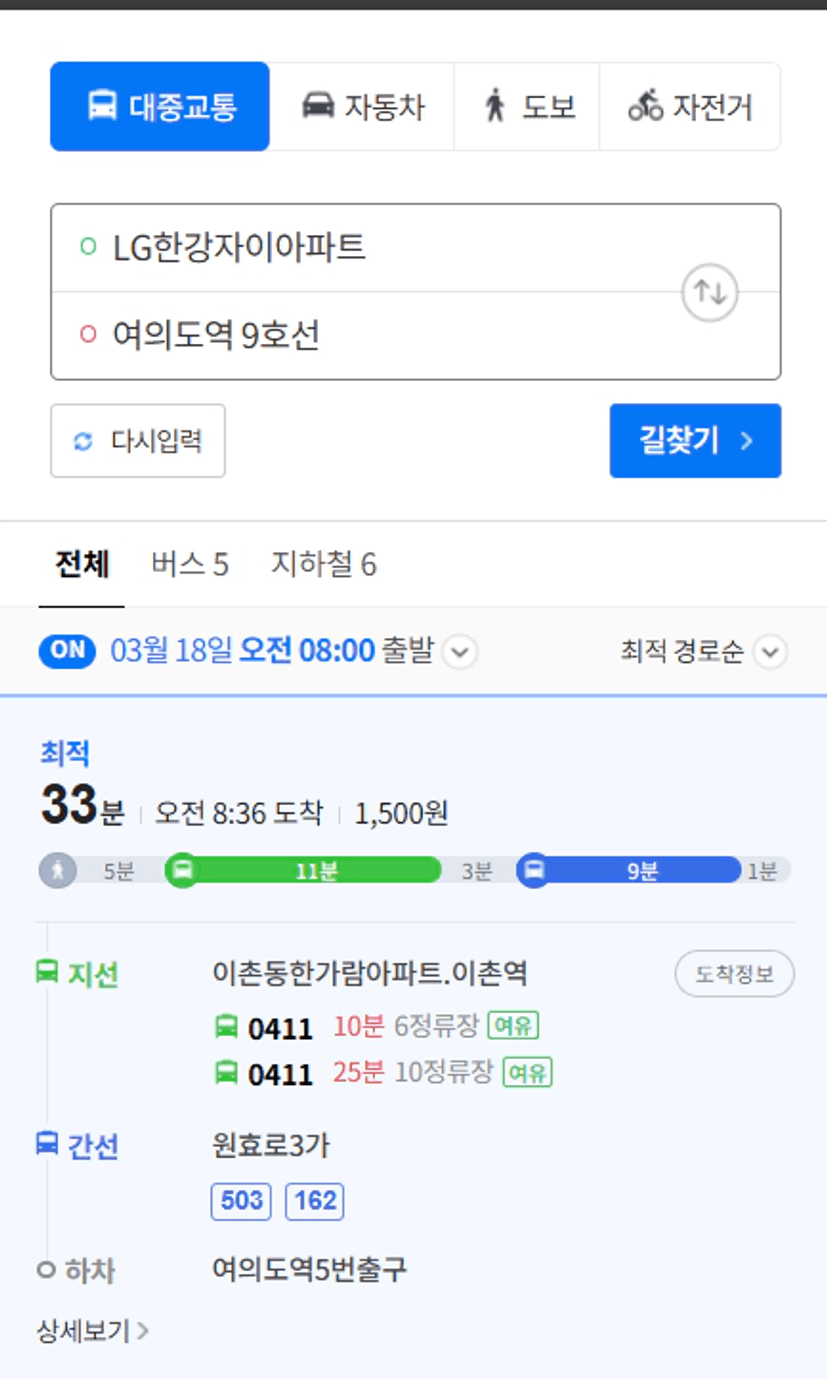Open 최적 경로순 sort dropdown
The height and width of the screenshot is (1379, 827).
tap(704, 653)
